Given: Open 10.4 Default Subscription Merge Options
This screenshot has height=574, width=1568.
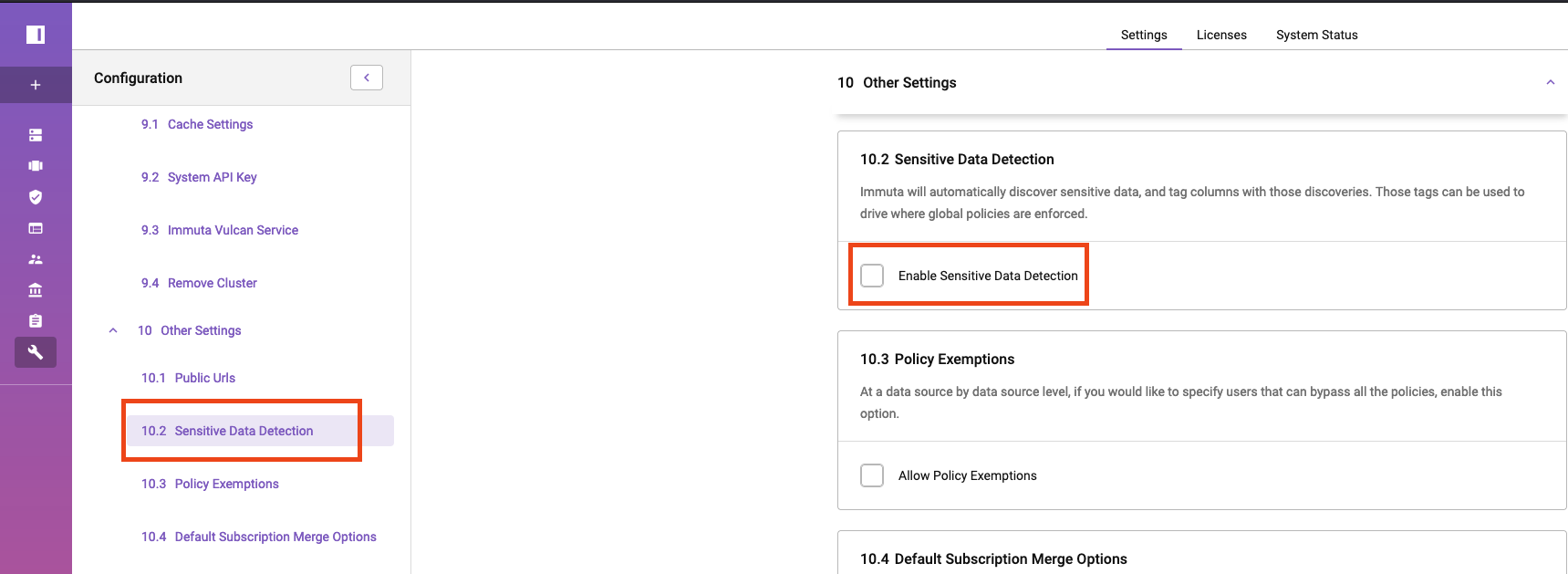Looking at the screenshot, I should (x=259, y=537).
